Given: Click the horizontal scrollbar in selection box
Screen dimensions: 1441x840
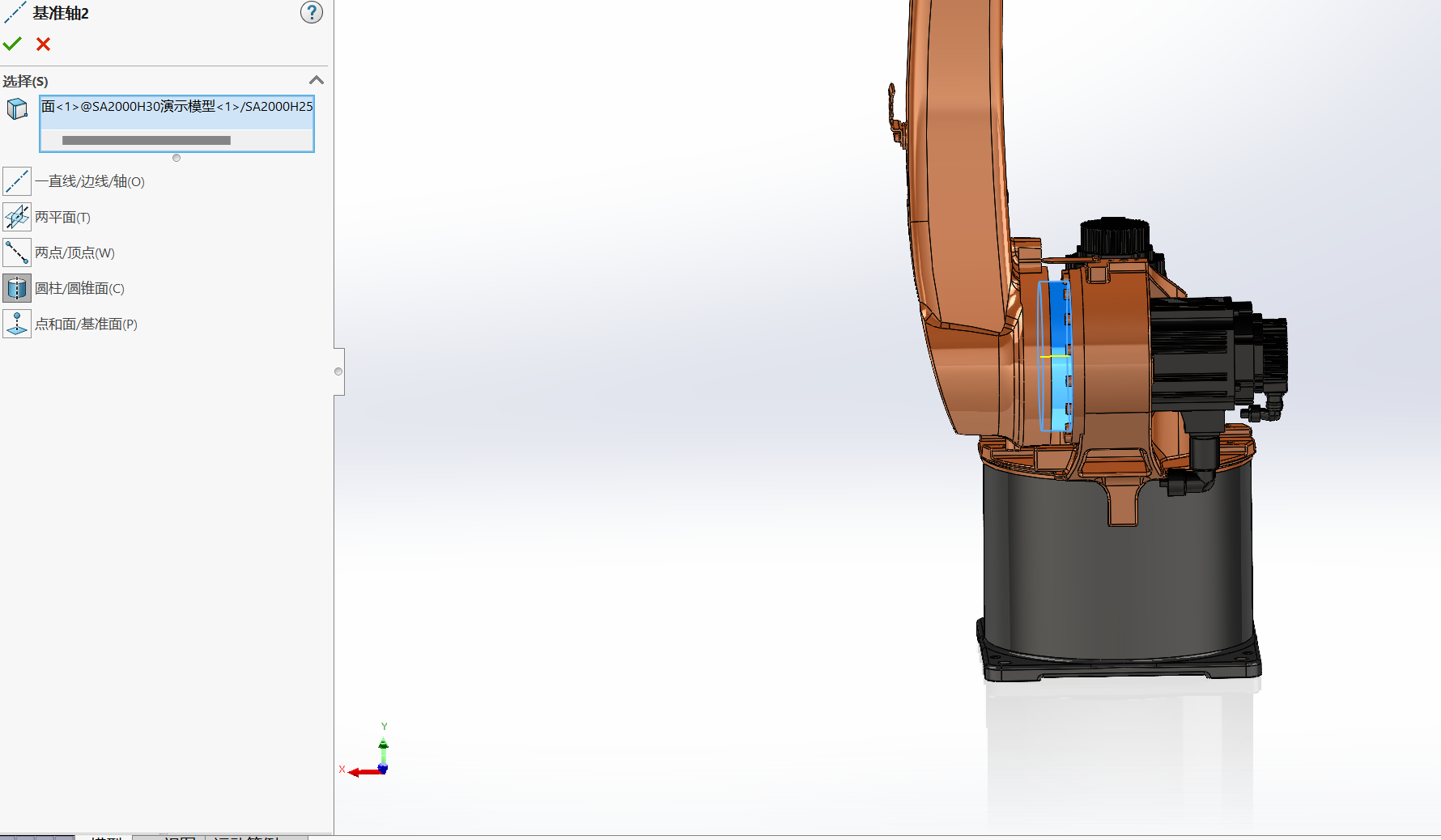Looking at the screenshot, I should pos(147,141).
